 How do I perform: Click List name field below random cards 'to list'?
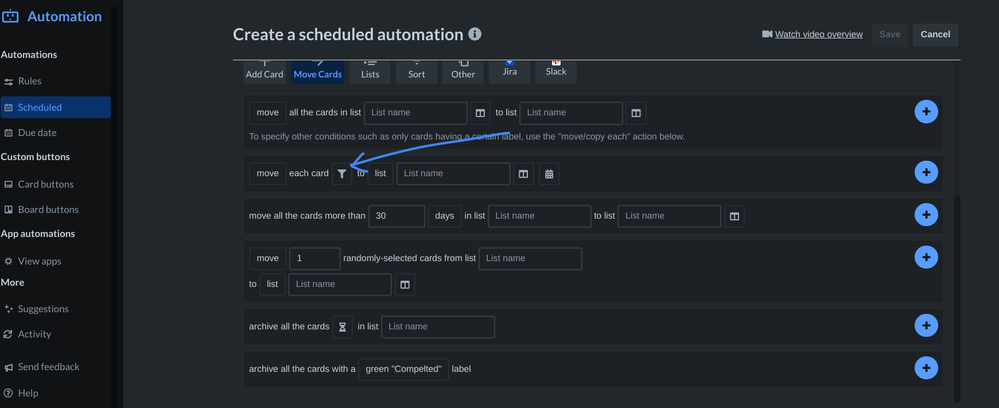(340, 284)
